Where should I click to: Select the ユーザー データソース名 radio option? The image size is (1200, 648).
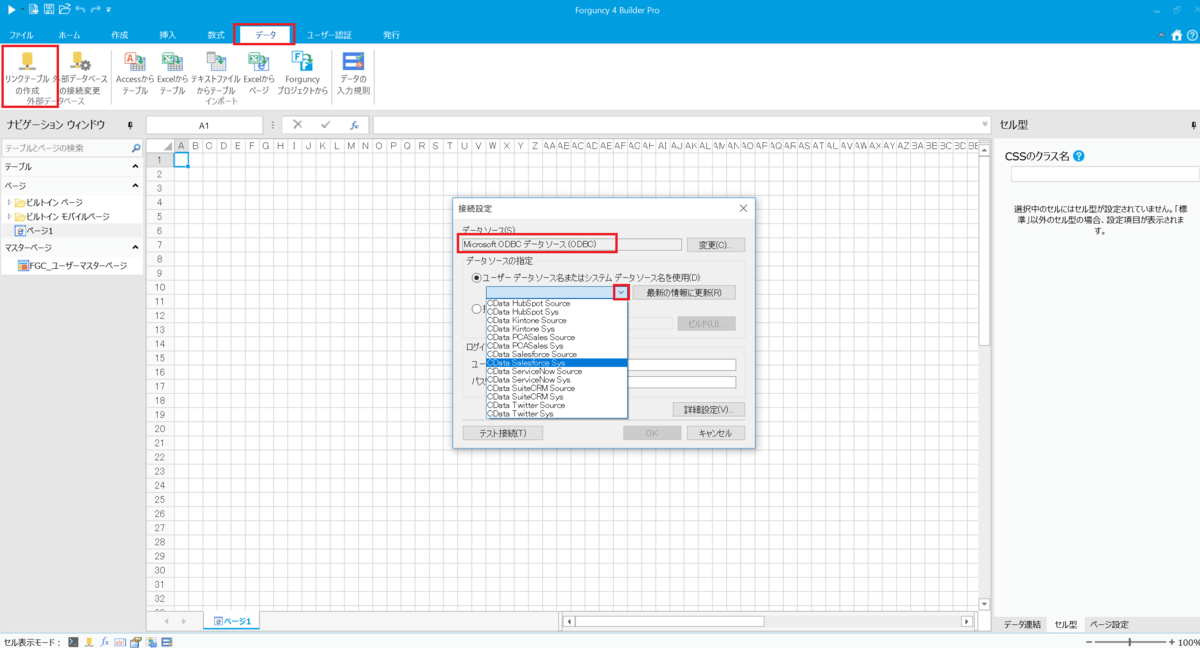point(476,277)
